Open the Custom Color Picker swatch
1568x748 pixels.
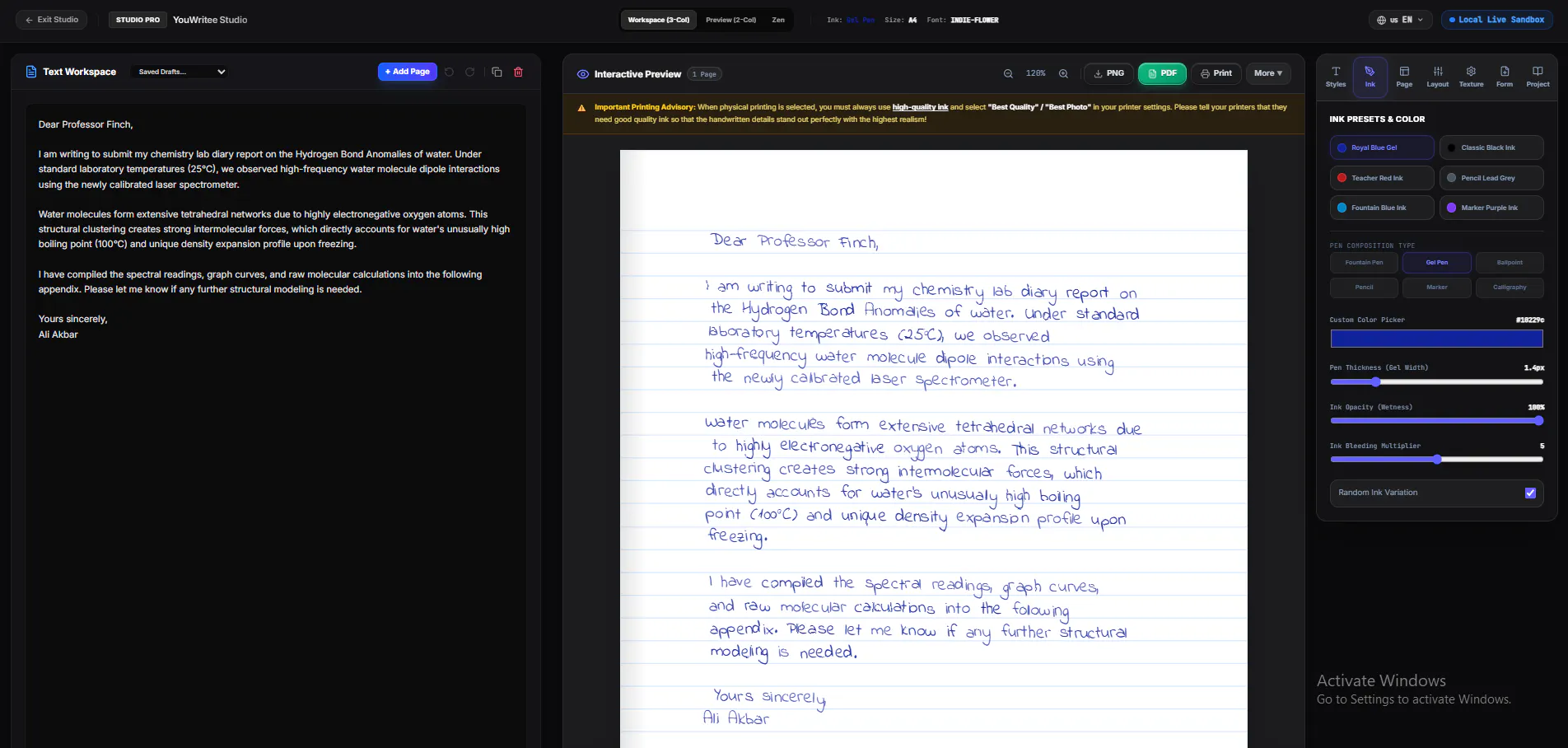1437,339
